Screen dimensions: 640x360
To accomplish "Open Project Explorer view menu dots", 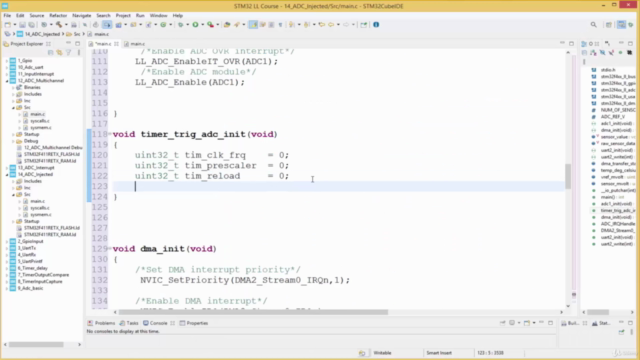I will tap(79, 52).
